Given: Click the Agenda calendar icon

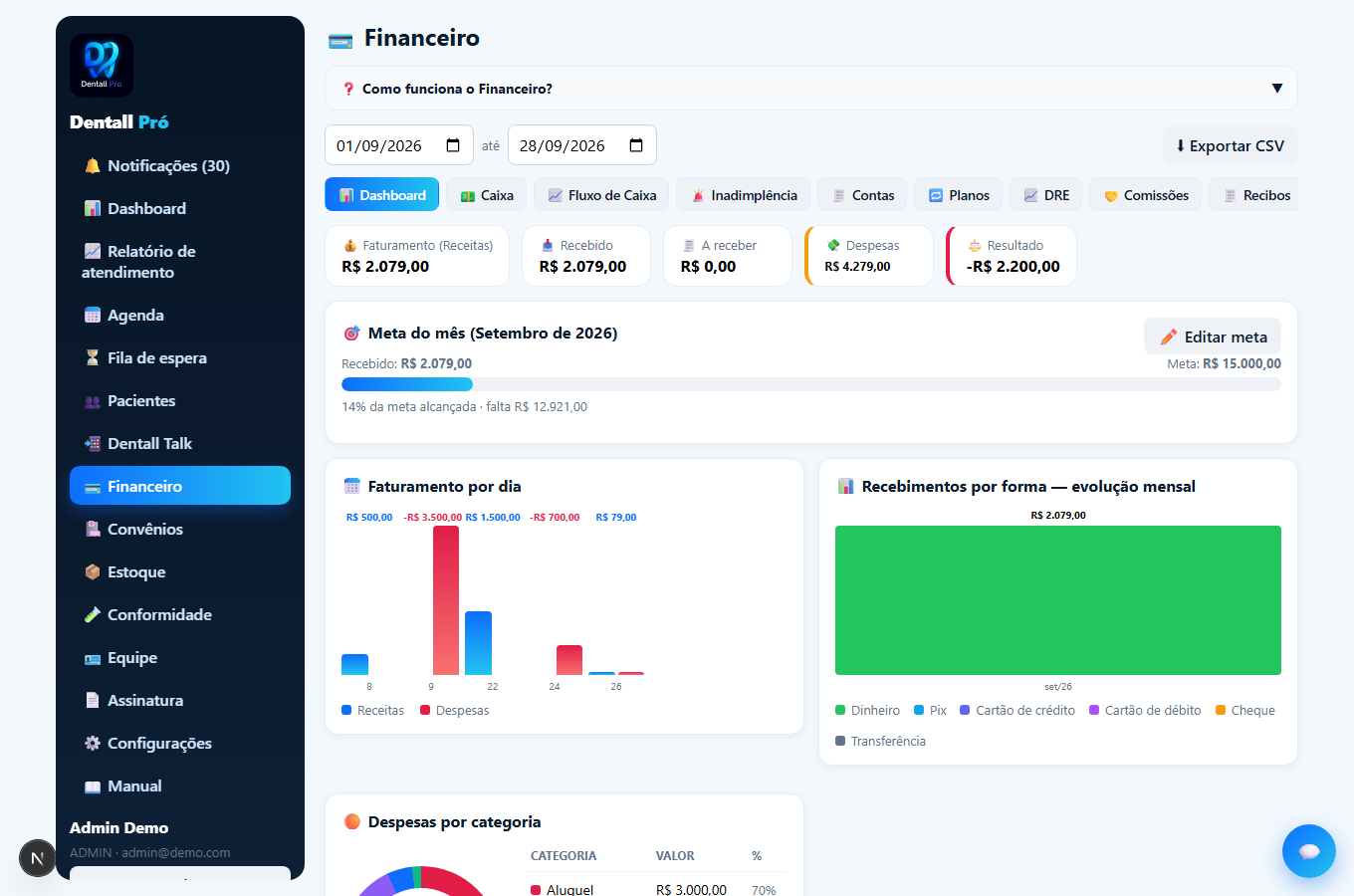Looking at the screenshot, I should tap(93, 315).
